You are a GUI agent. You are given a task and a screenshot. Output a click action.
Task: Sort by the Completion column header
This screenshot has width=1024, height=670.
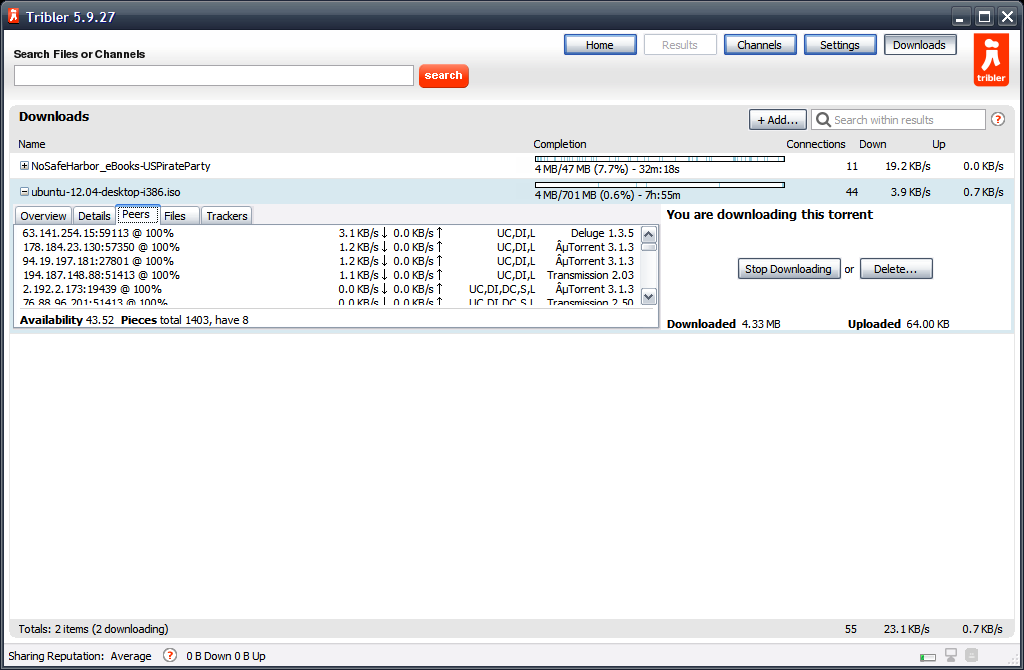[560, 144]
